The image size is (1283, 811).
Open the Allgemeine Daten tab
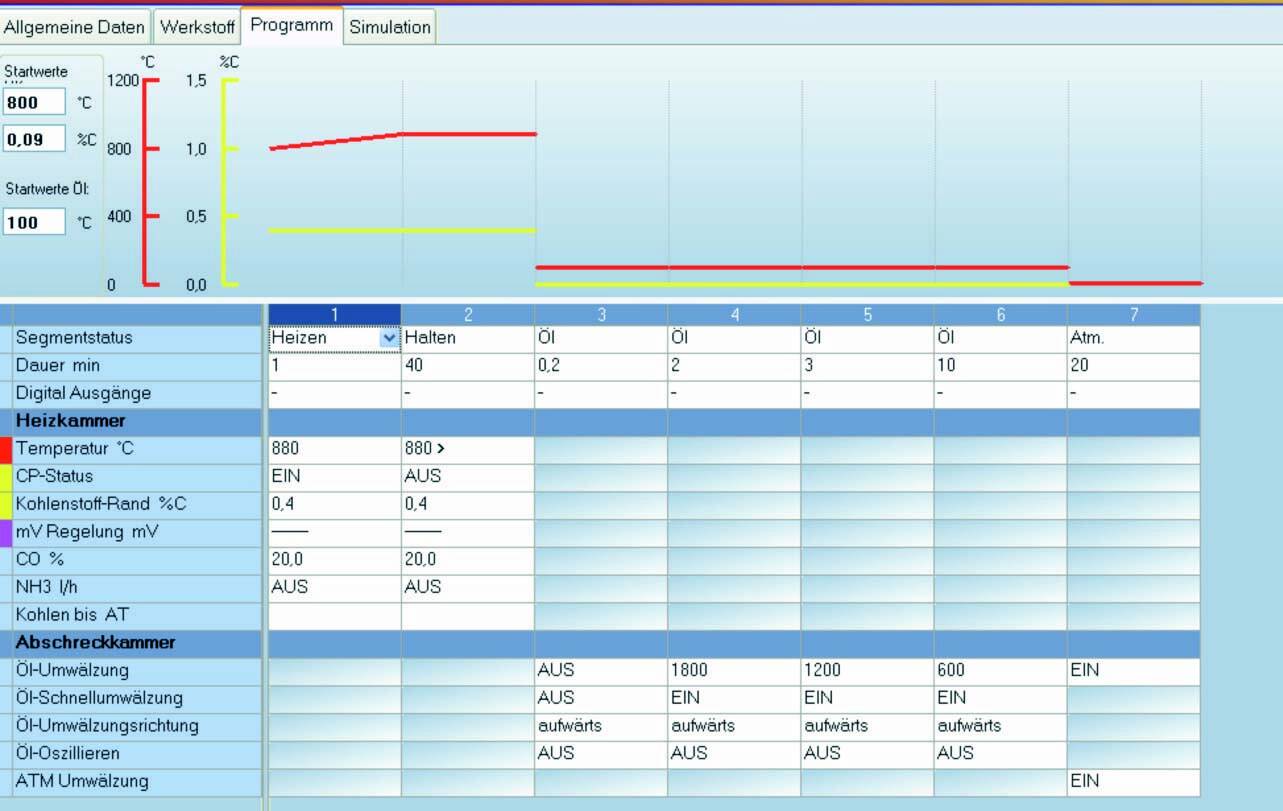[75, 28]
